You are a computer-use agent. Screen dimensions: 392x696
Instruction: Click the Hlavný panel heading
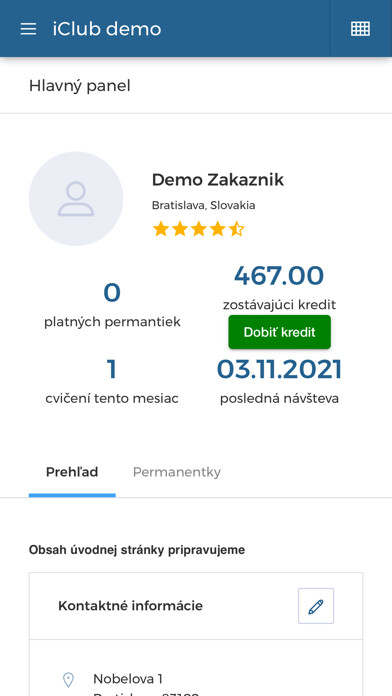(x=80, y=86)
